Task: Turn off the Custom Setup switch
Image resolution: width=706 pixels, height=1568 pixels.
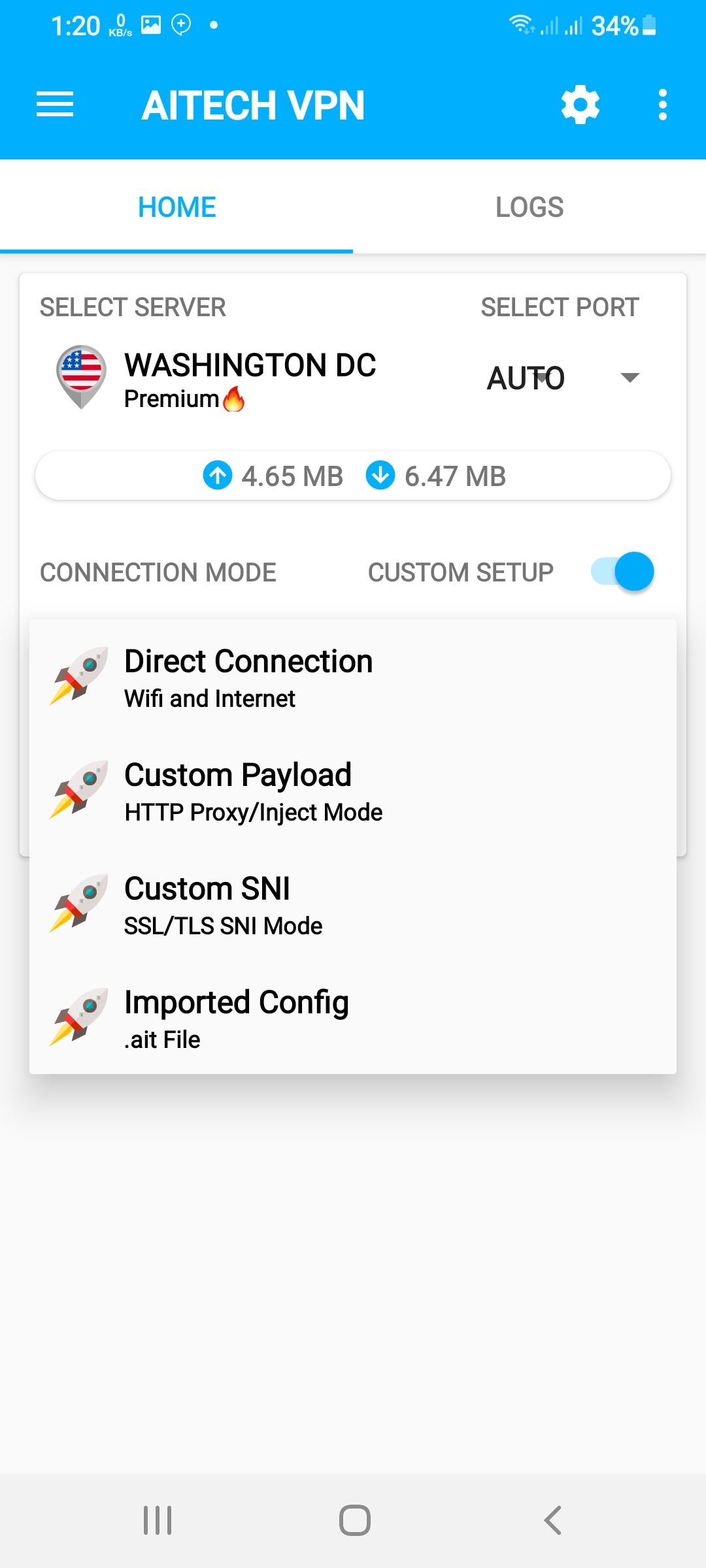Action: (x=622, y=572)
